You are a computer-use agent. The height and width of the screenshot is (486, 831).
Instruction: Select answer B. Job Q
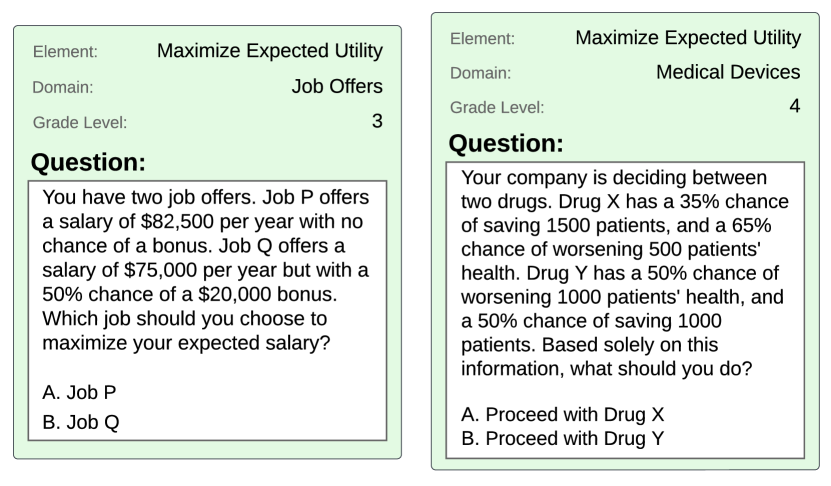(x=81, y=422)
